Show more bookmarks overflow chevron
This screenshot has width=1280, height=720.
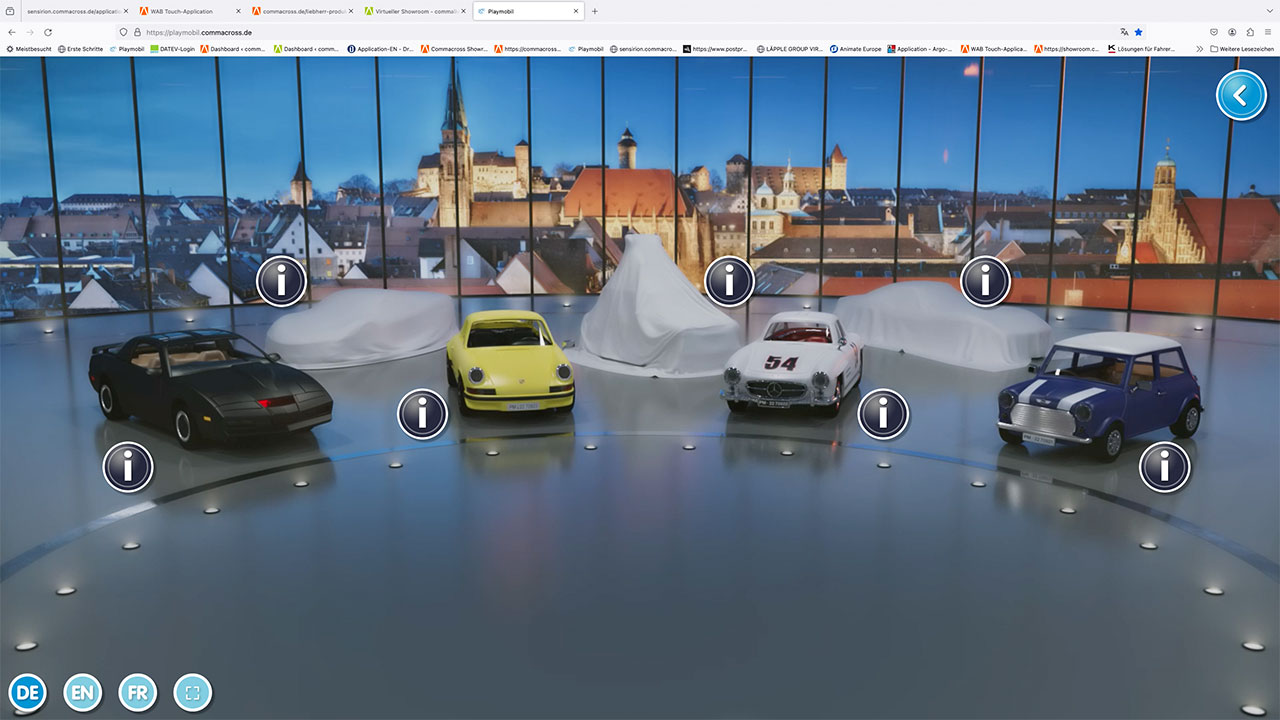[x=1199, y=48]
